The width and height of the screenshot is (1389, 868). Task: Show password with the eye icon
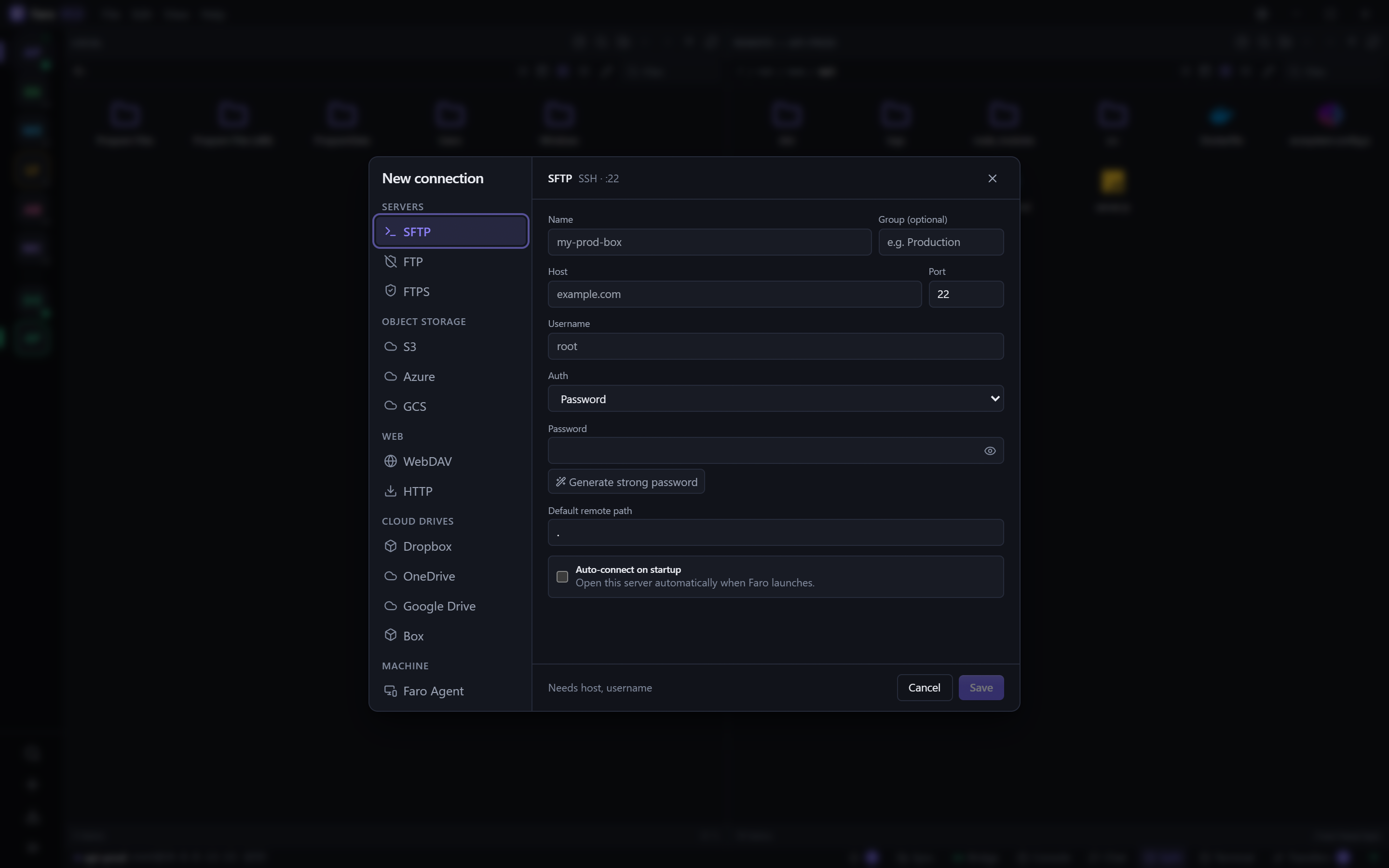990,451
